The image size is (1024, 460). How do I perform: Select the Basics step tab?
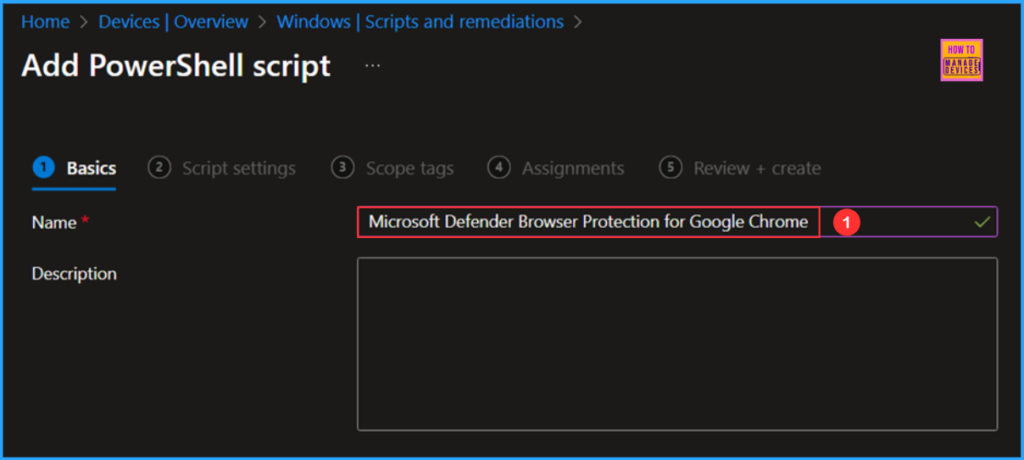pyautogui.click(x=74, y=169)
